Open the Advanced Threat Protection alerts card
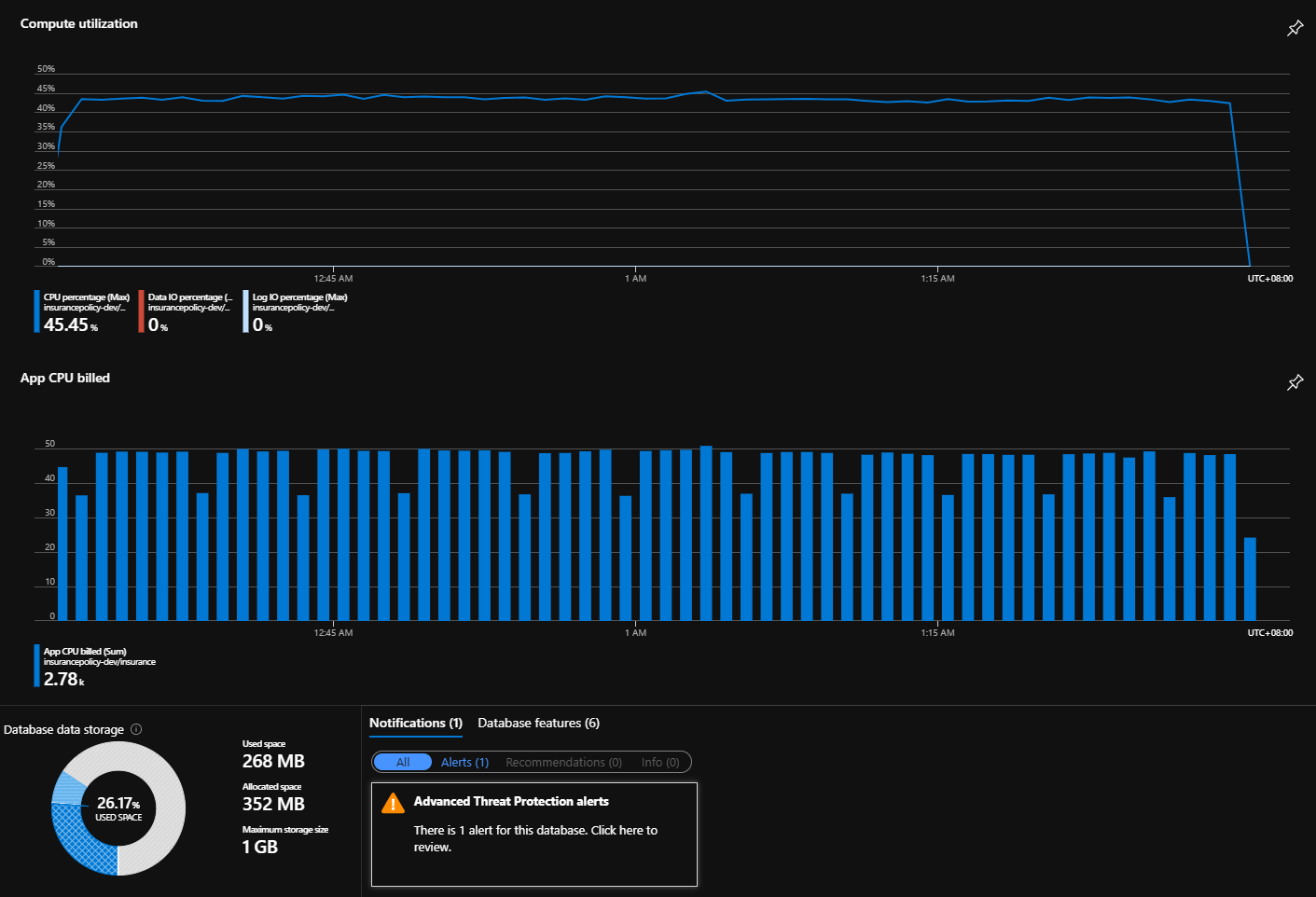The image size is (1316, 897). coord(534,834)
